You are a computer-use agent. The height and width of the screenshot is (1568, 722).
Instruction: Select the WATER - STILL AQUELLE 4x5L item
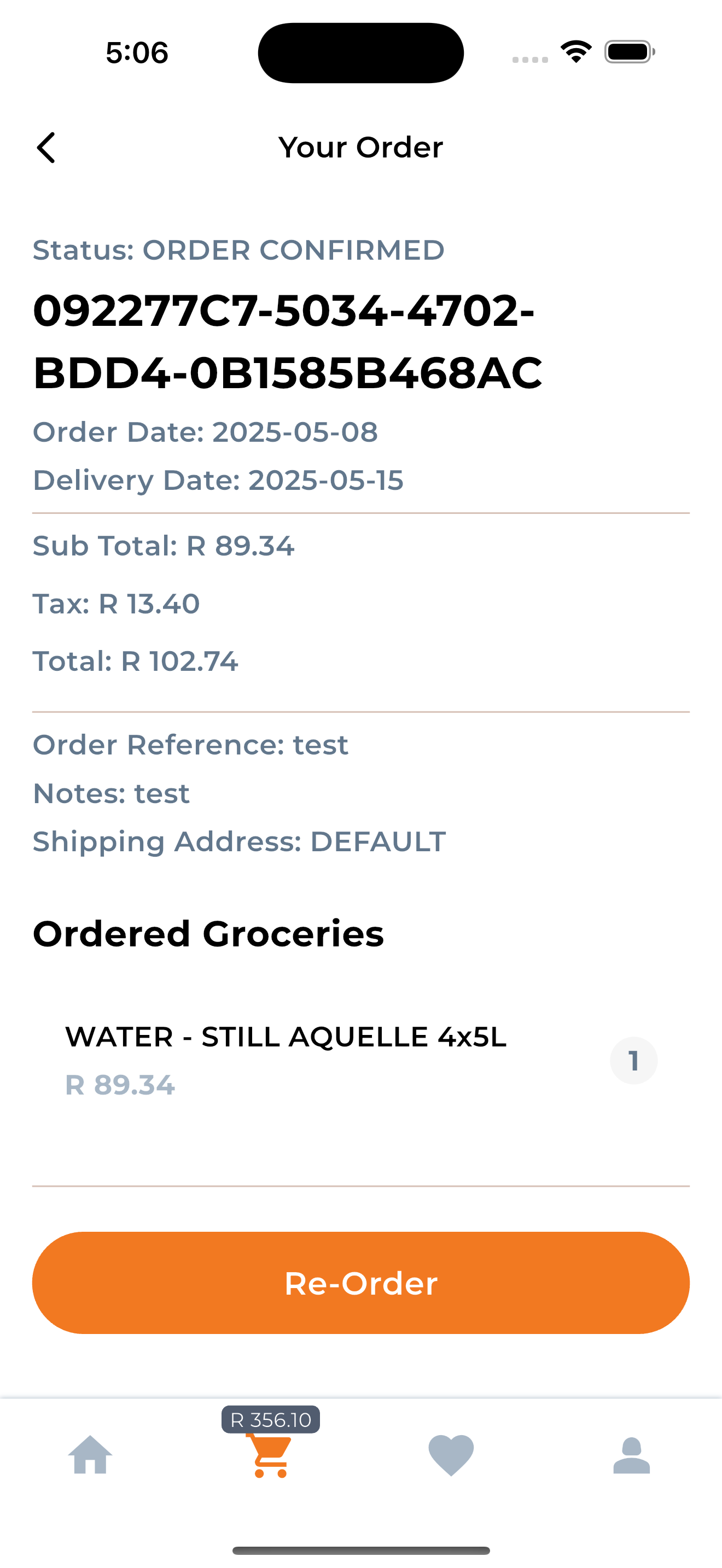pyautogui.click(x=286, y=1037)
